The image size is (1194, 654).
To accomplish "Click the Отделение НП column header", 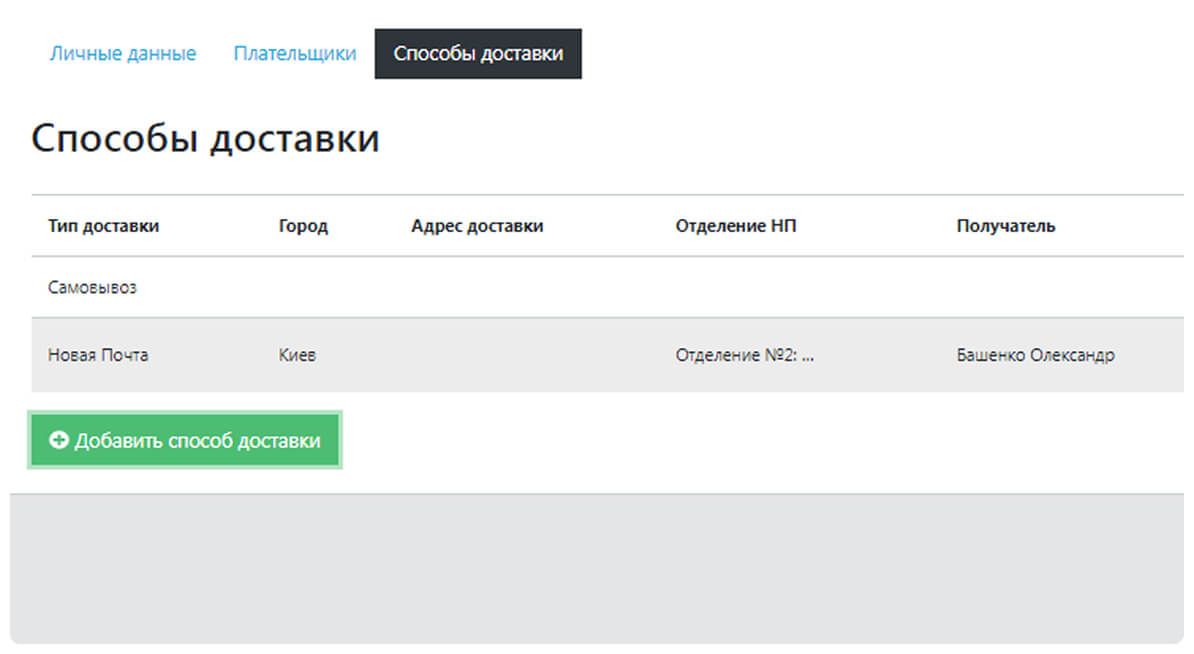I will point(736,226).
